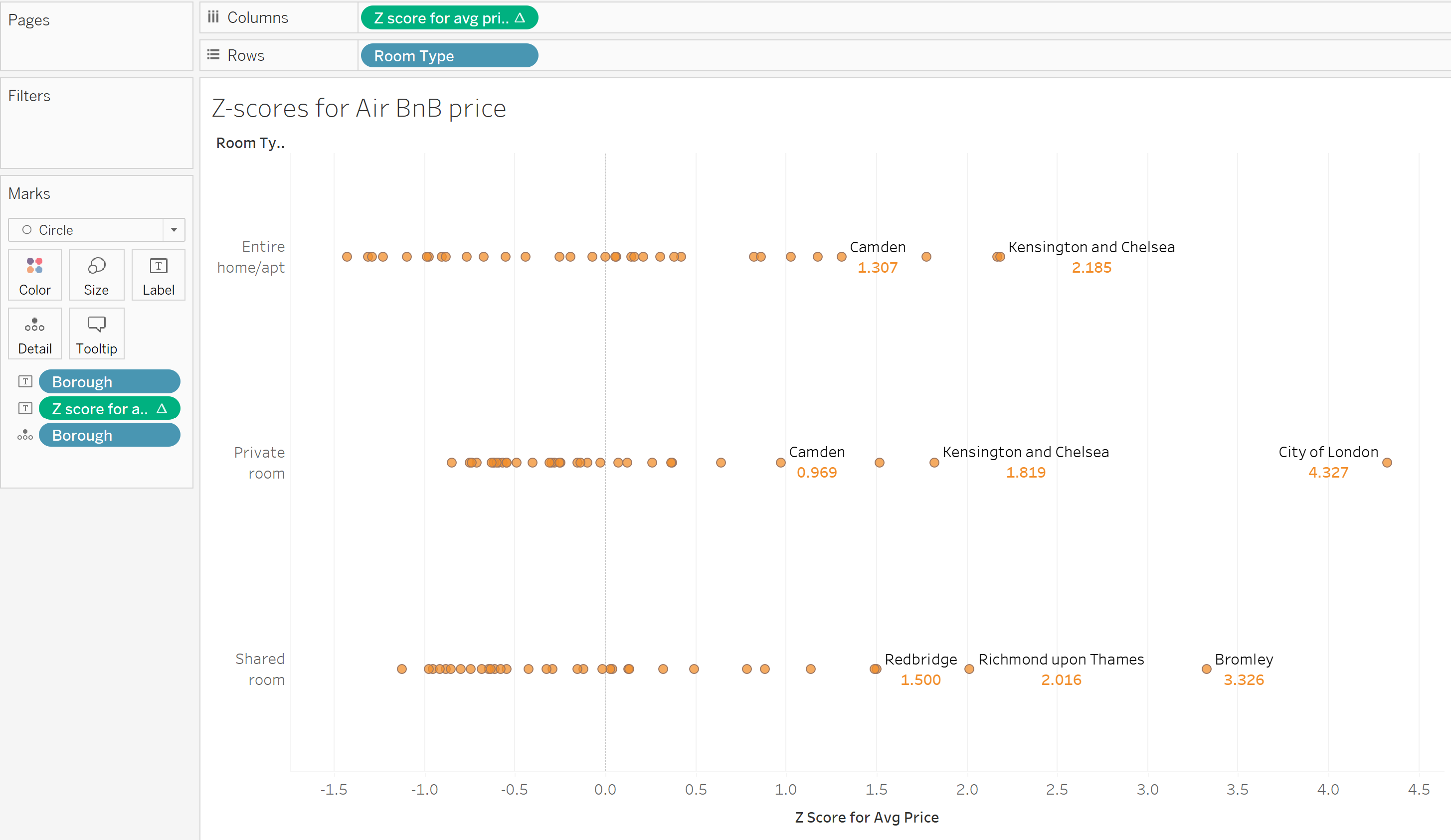The image size is (1451, 840).
Task: Click delta on Marks Z score pill
Action: click(162, 409)
